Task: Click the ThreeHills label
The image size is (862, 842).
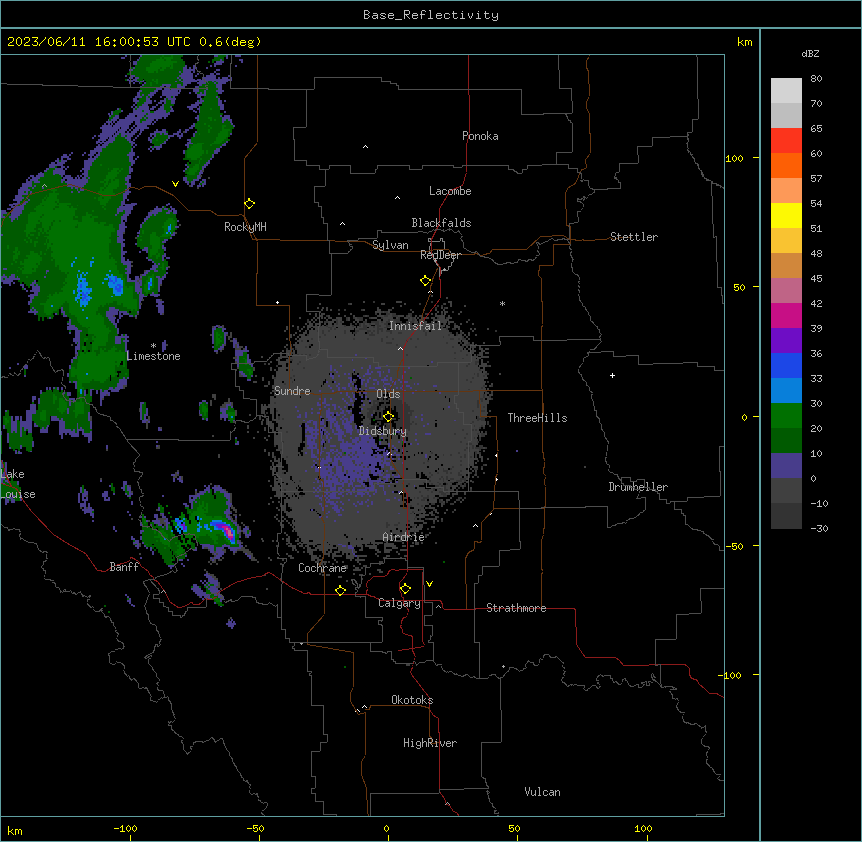Action: (537, 418)
